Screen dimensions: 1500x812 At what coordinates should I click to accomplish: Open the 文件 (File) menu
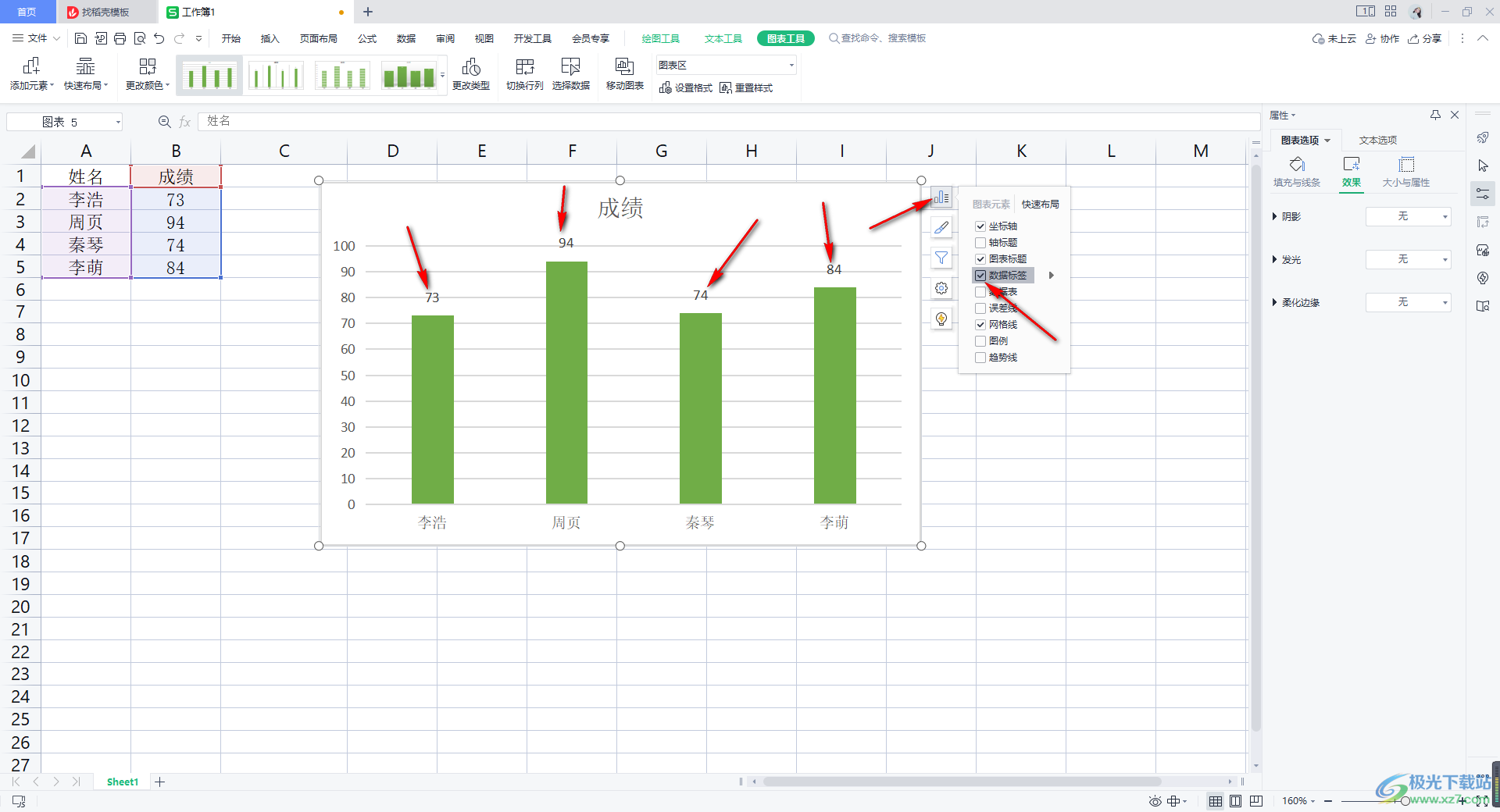point(36,38)
